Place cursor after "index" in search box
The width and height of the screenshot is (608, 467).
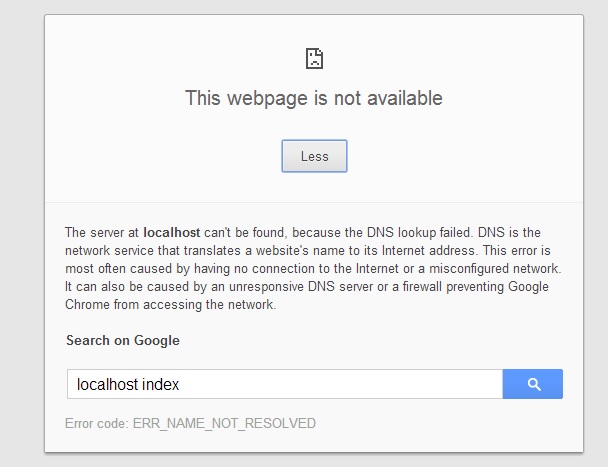(181, 384)
